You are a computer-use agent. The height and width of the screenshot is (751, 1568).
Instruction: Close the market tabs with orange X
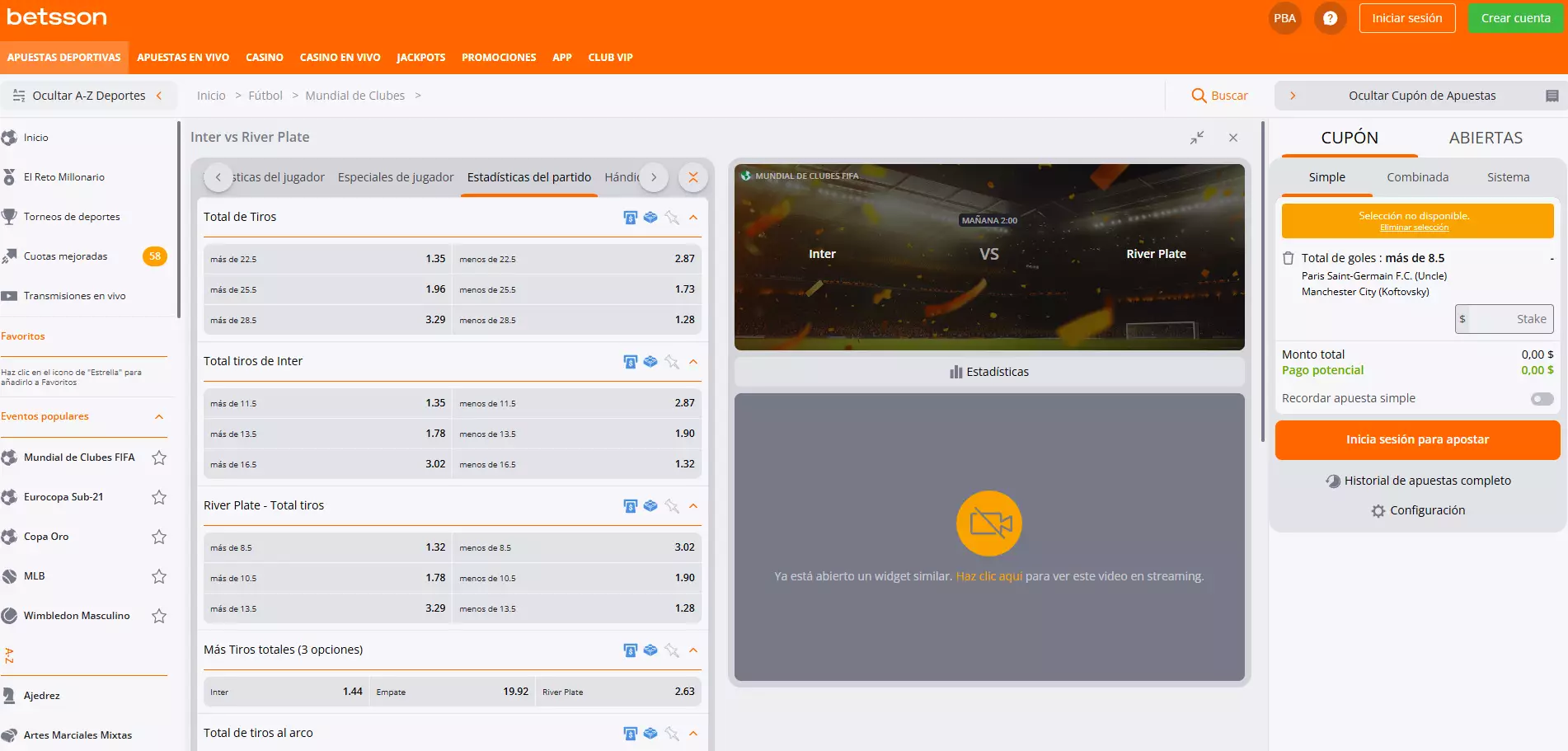tap(693, 177)
